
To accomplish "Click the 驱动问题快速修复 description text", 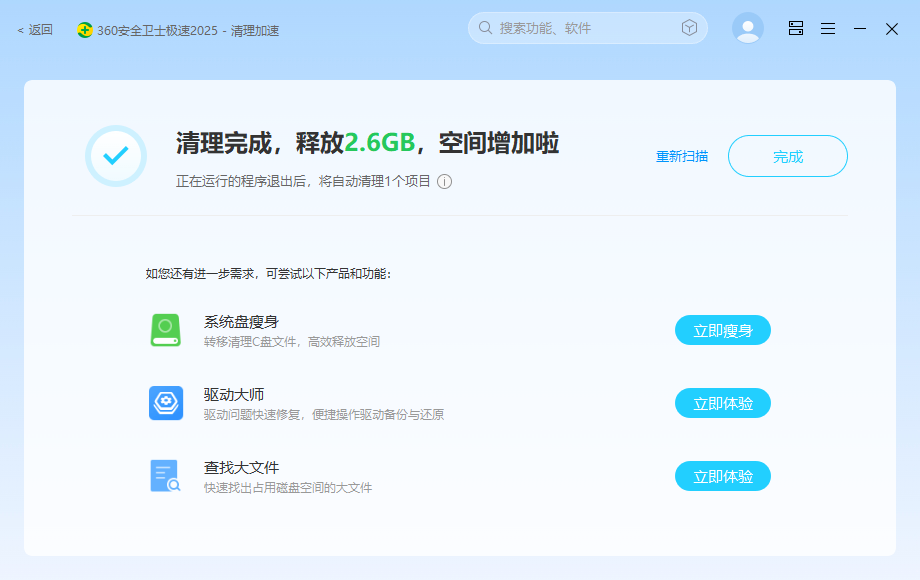I will point(324,415).
